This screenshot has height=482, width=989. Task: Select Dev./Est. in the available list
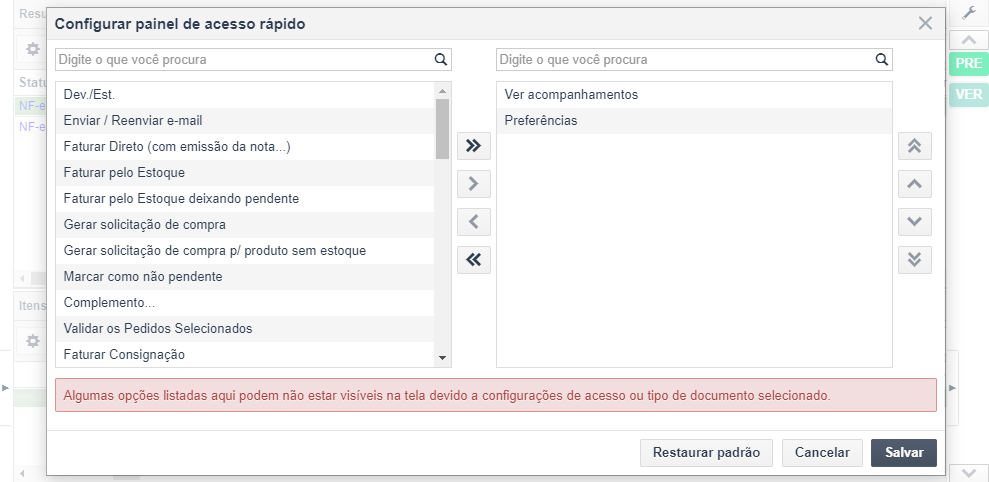(x=245, y=95)
